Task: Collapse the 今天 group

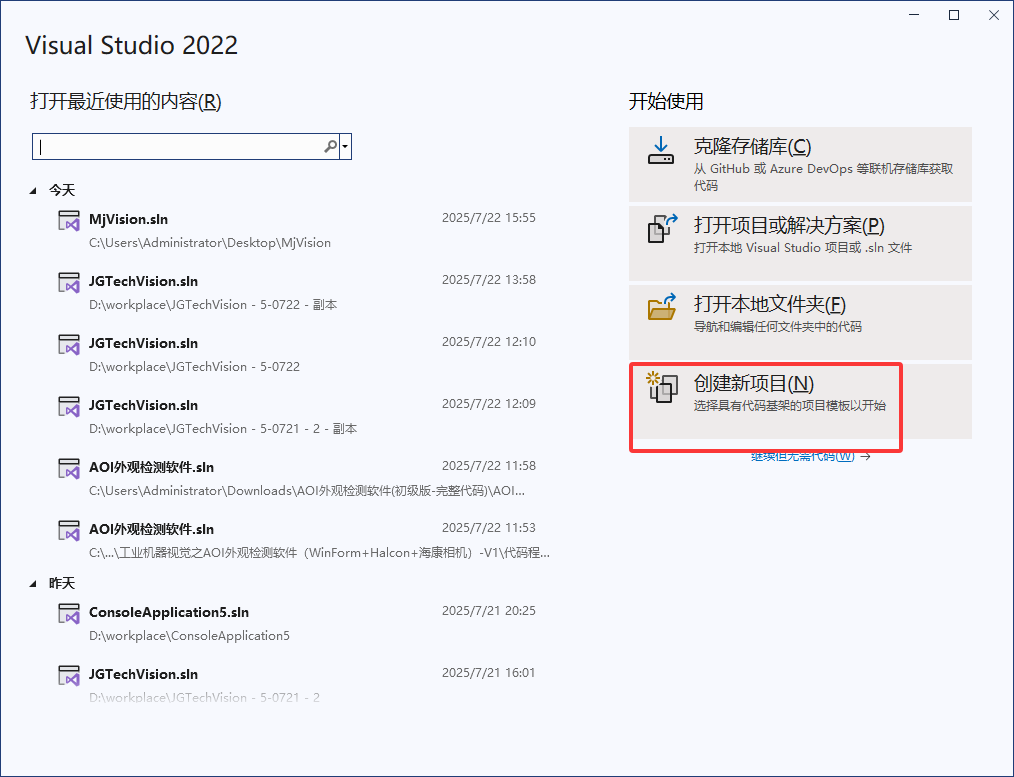Action: pyautogui.click(x=33, y=191)
